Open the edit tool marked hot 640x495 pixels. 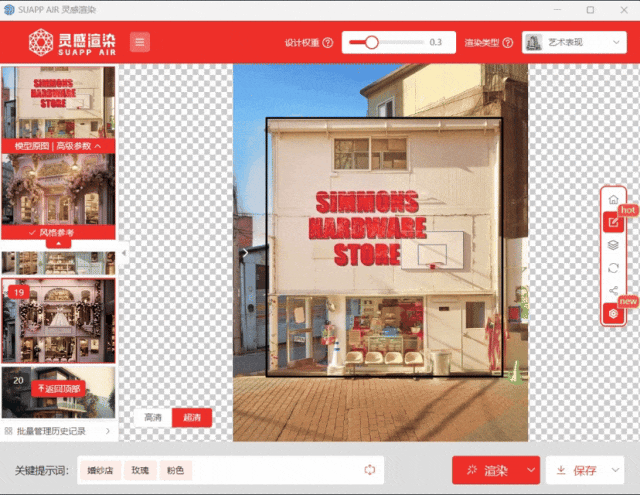613,222
